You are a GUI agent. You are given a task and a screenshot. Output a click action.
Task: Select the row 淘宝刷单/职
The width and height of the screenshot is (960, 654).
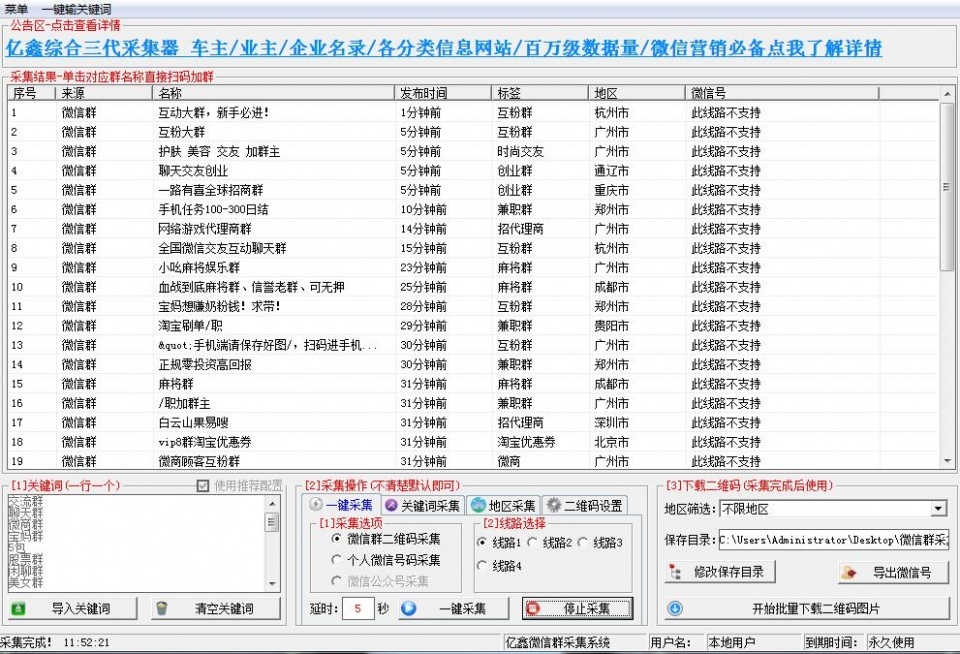click(473, 326)
